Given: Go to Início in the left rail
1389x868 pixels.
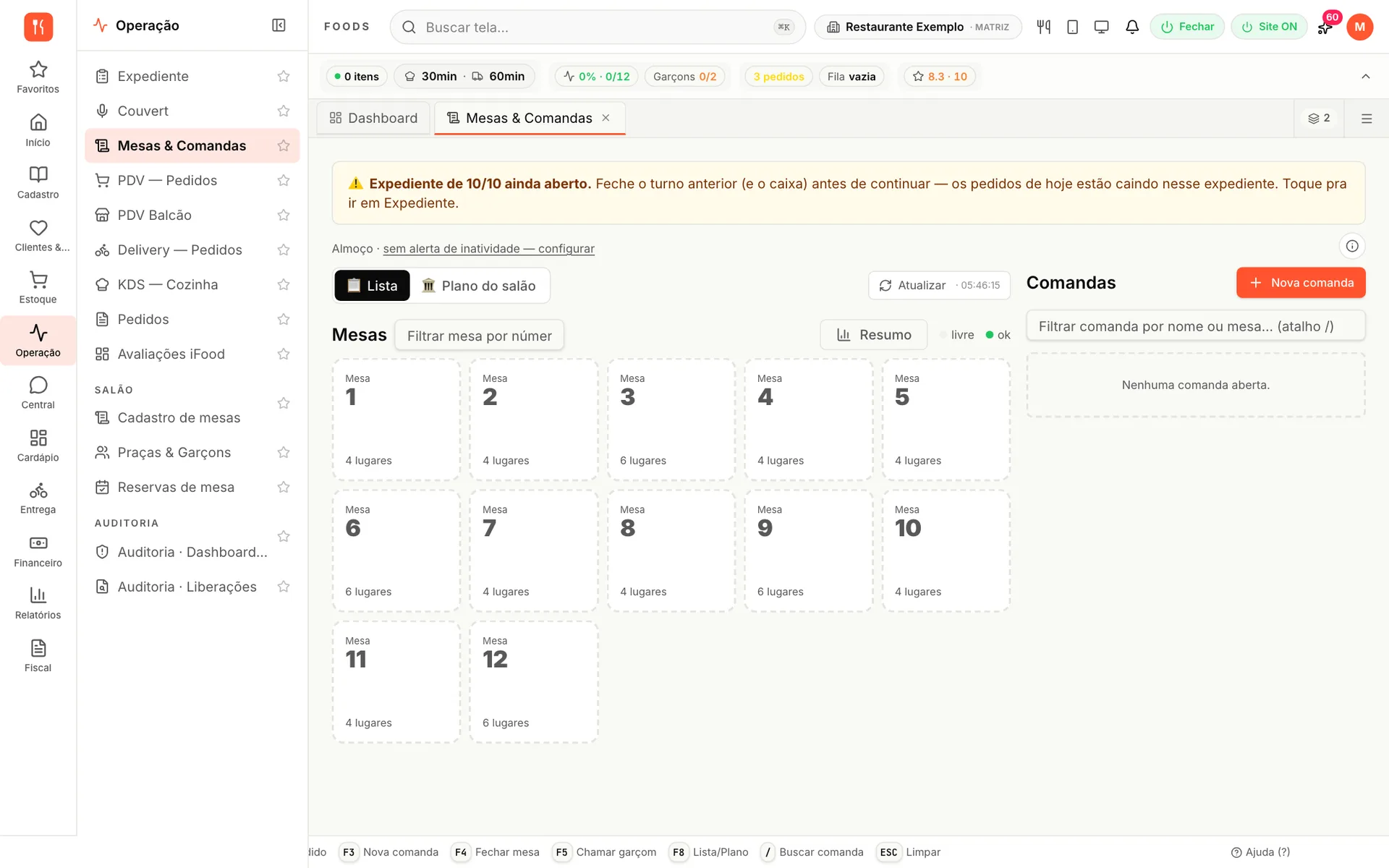Looking at the screenshot, I should pos(38,130).
